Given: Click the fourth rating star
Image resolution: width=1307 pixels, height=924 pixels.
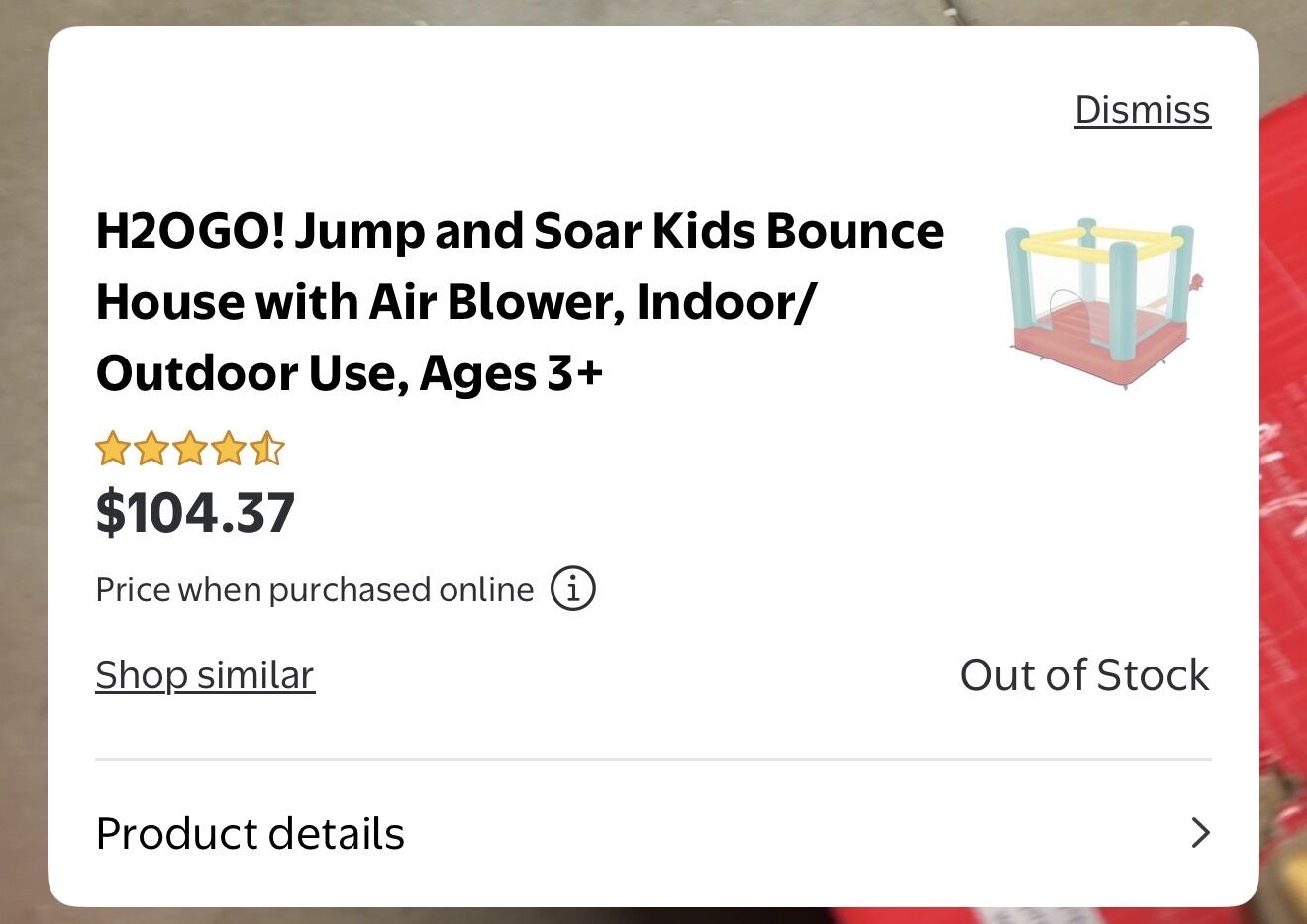Looking at the screenshot, I should (230, 450).
